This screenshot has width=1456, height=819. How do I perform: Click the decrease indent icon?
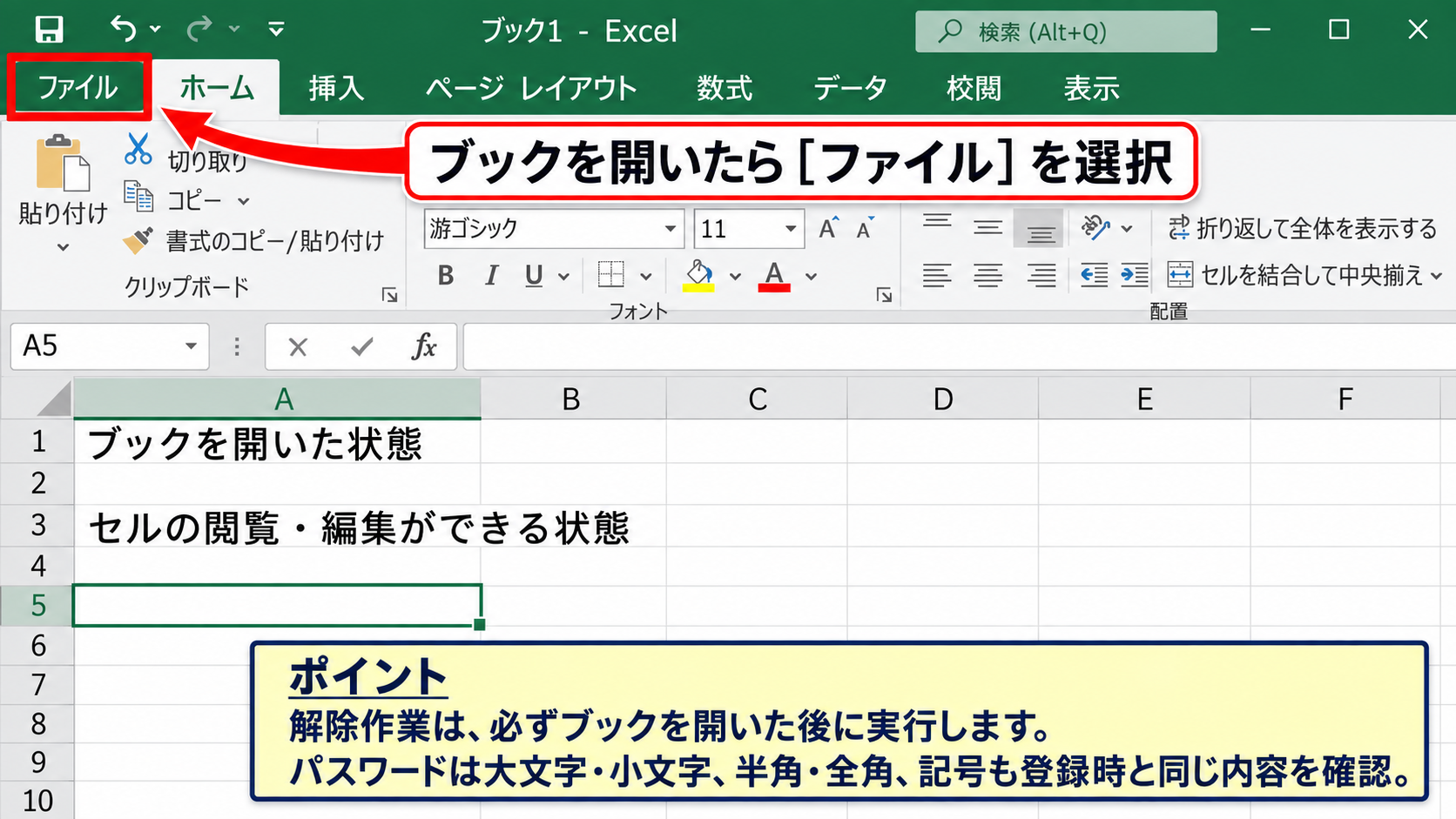[1094, 276]
